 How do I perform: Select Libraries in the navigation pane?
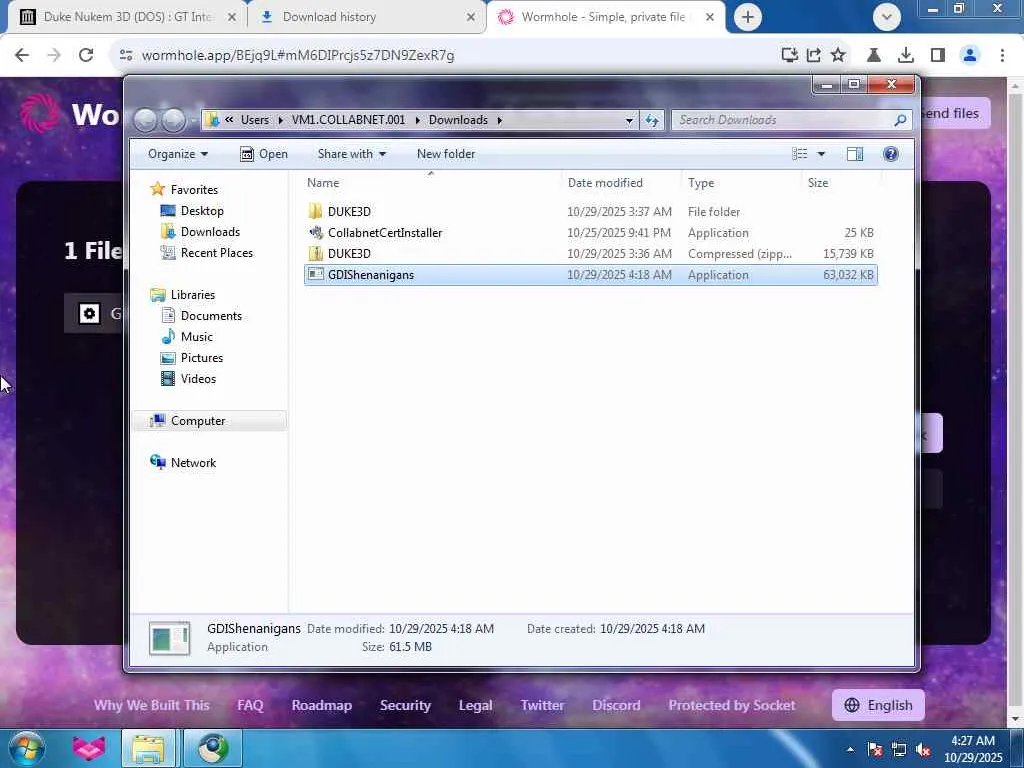(193, 295)
